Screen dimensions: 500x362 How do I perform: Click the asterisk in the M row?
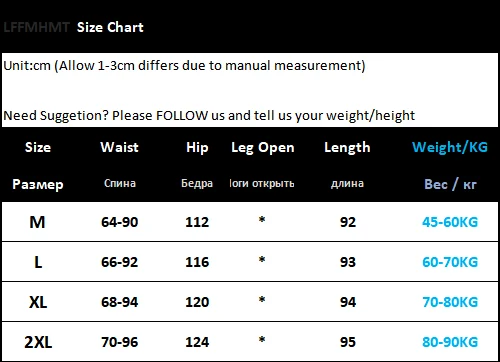262,220
